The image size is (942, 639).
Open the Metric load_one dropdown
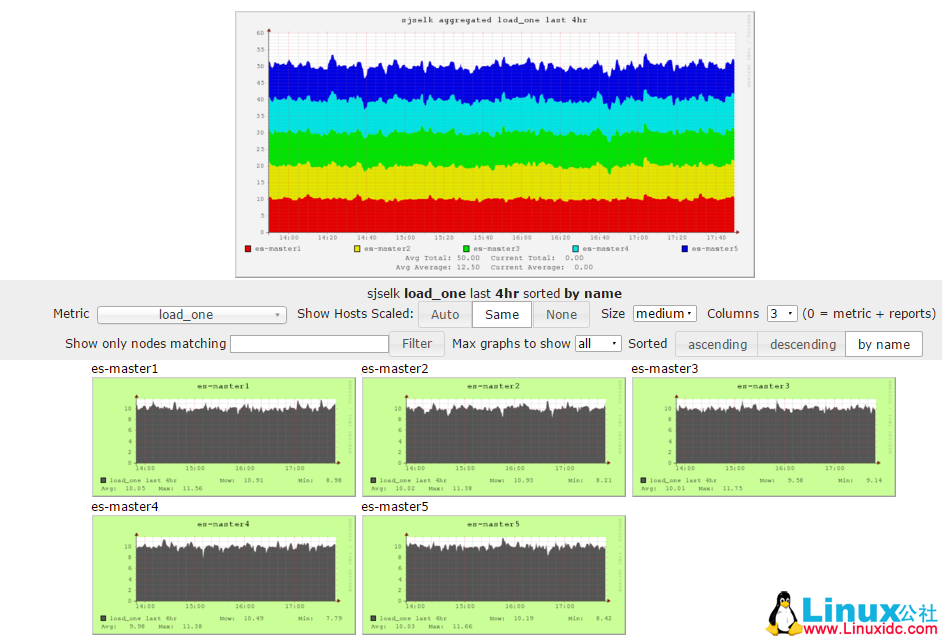pyautogui.click(x=193, y=315)
